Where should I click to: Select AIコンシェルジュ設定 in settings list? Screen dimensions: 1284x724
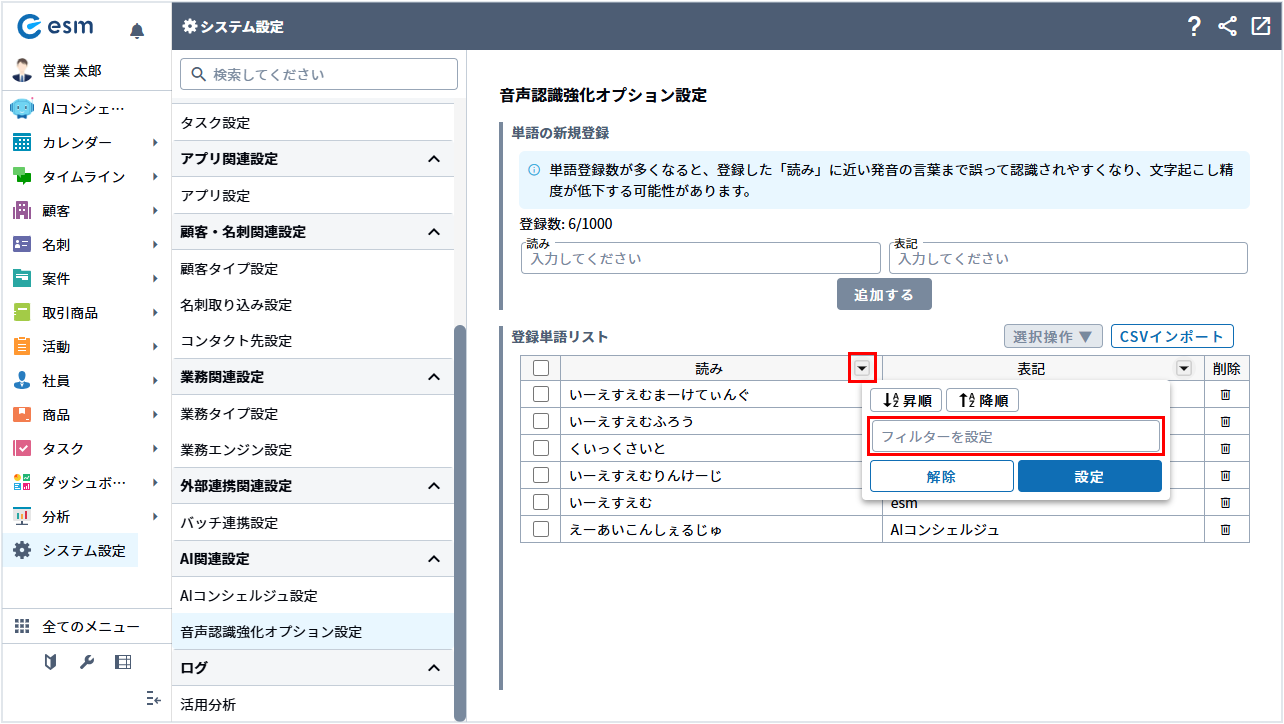(x=249, y=596)
